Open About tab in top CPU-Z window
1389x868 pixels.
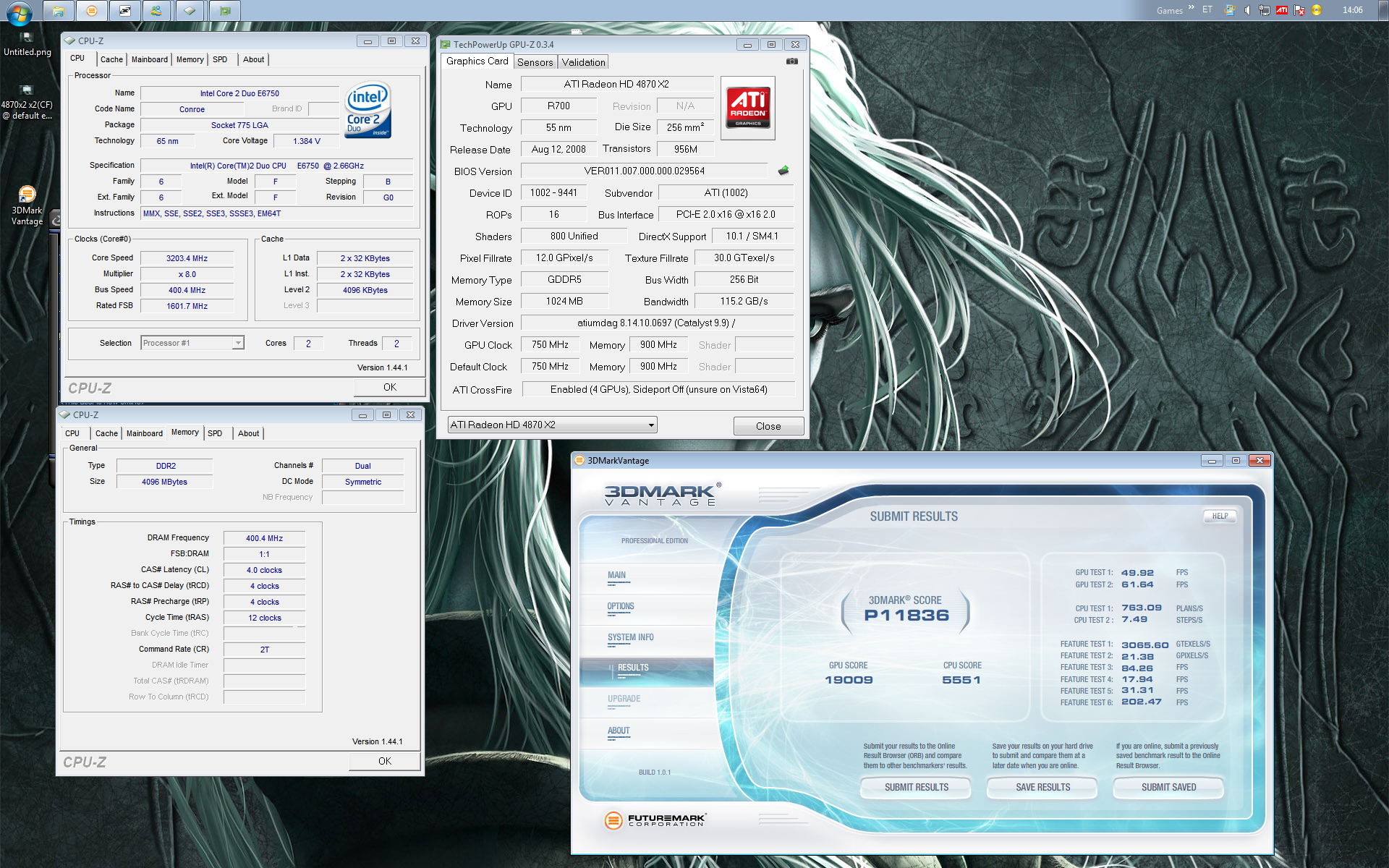[253, 59]
